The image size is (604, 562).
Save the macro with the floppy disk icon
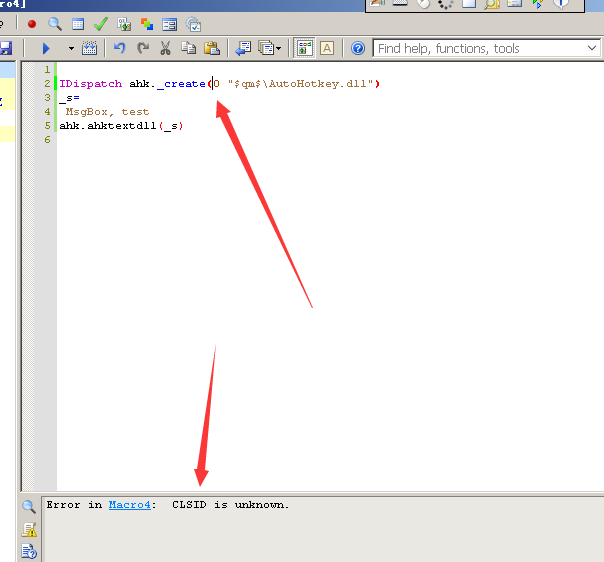[x=6, y=48]
